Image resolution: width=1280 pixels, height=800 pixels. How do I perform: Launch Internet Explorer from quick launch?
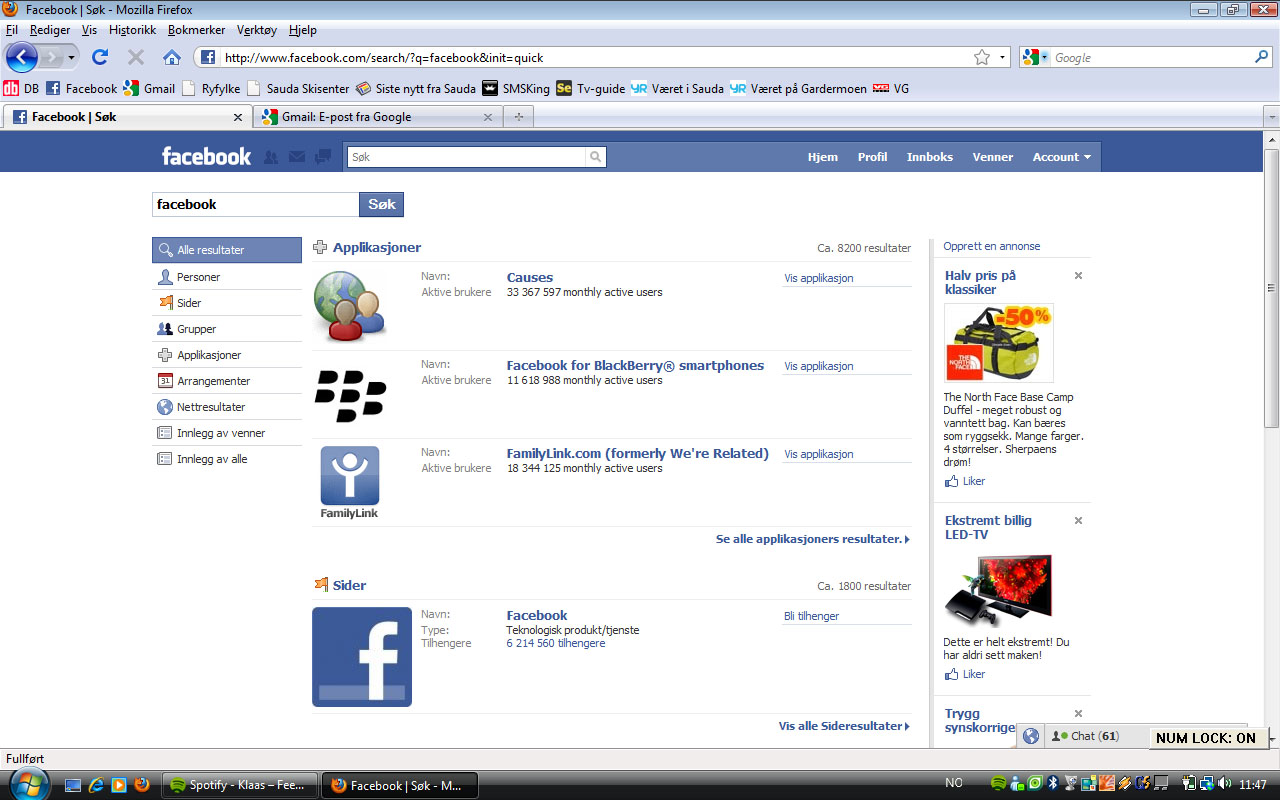point(96,785)
